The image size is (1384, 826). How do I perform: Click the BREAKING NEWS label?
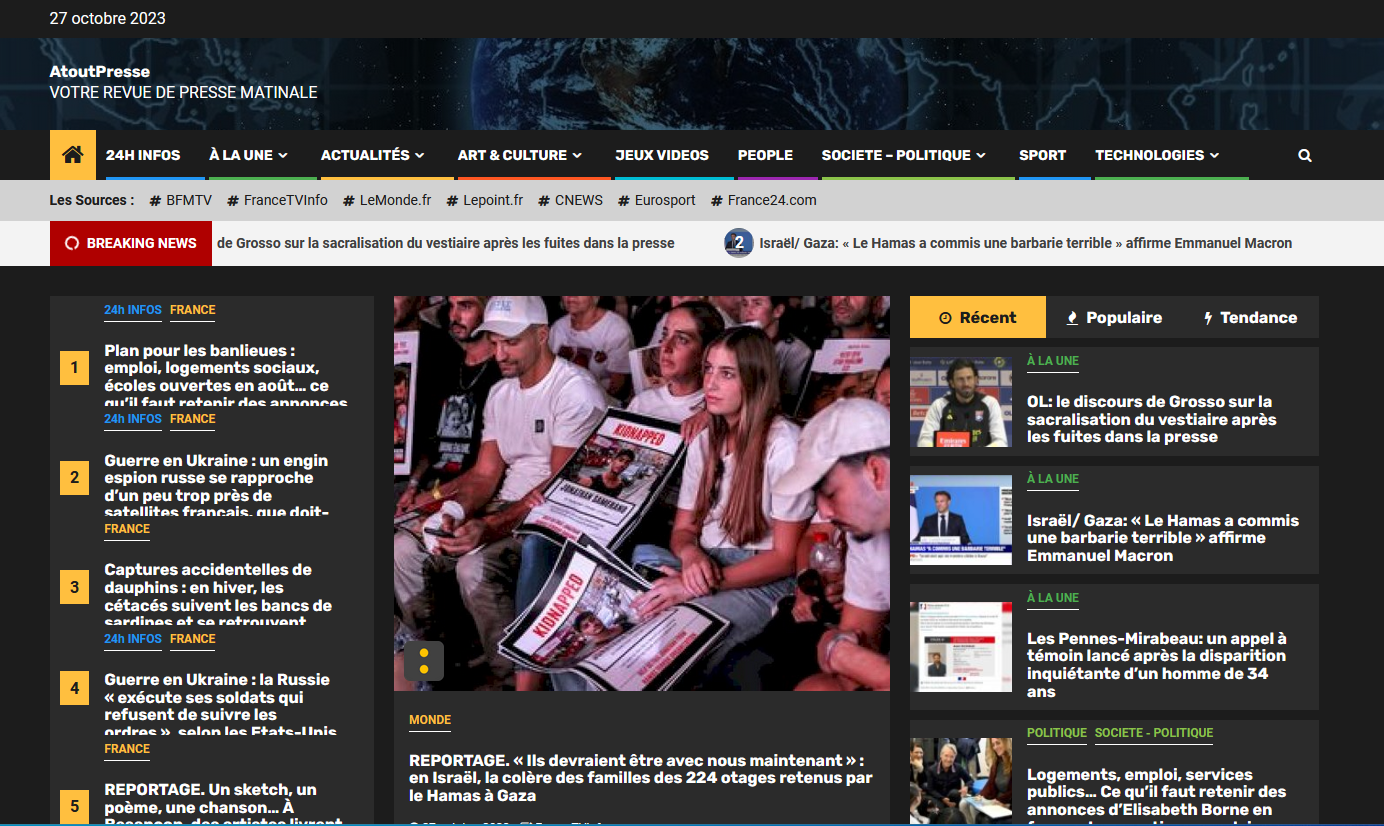(131, 243)
